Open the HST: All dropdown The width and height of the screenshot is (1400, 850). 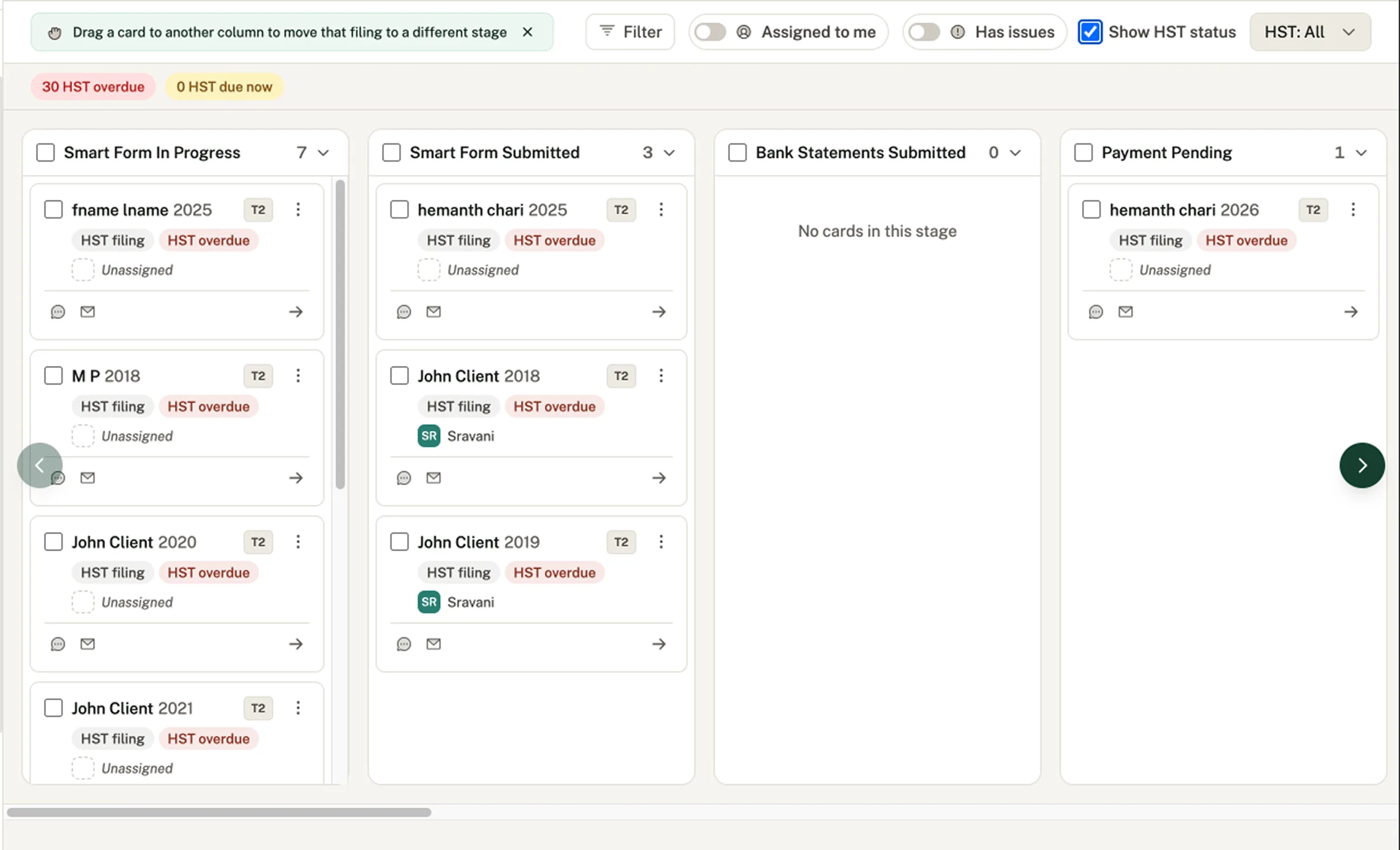(1310, 32)
